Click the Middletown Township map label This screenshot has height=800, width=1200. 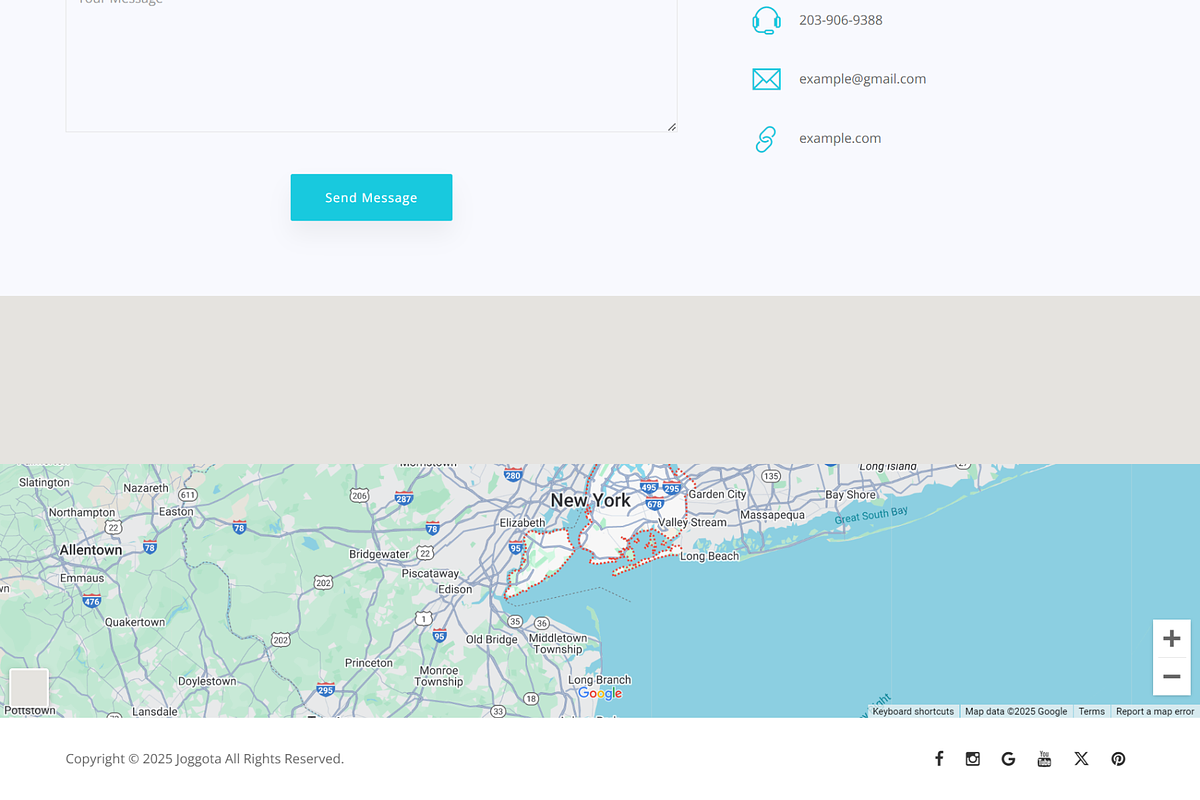coord(558,643)
